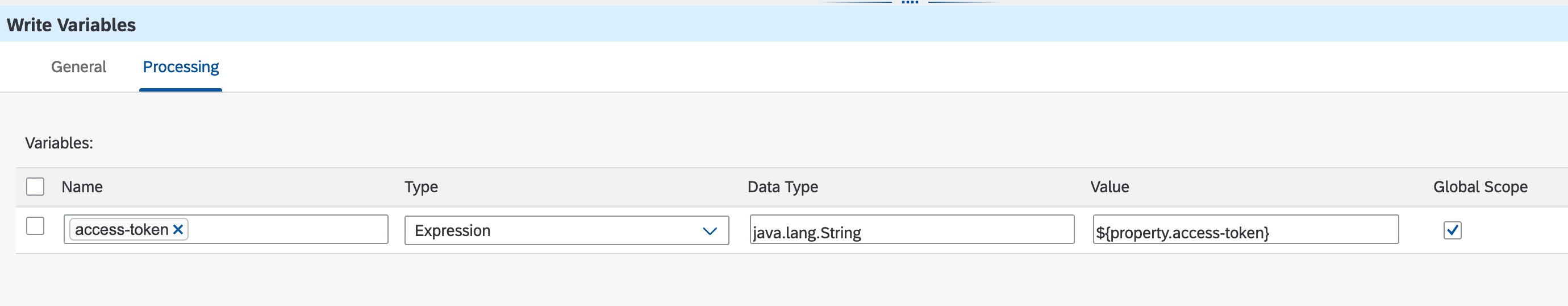The image size is (1568, 306).
Task: Click the java.lang.String Data Type field
Action: click(911, 230)
